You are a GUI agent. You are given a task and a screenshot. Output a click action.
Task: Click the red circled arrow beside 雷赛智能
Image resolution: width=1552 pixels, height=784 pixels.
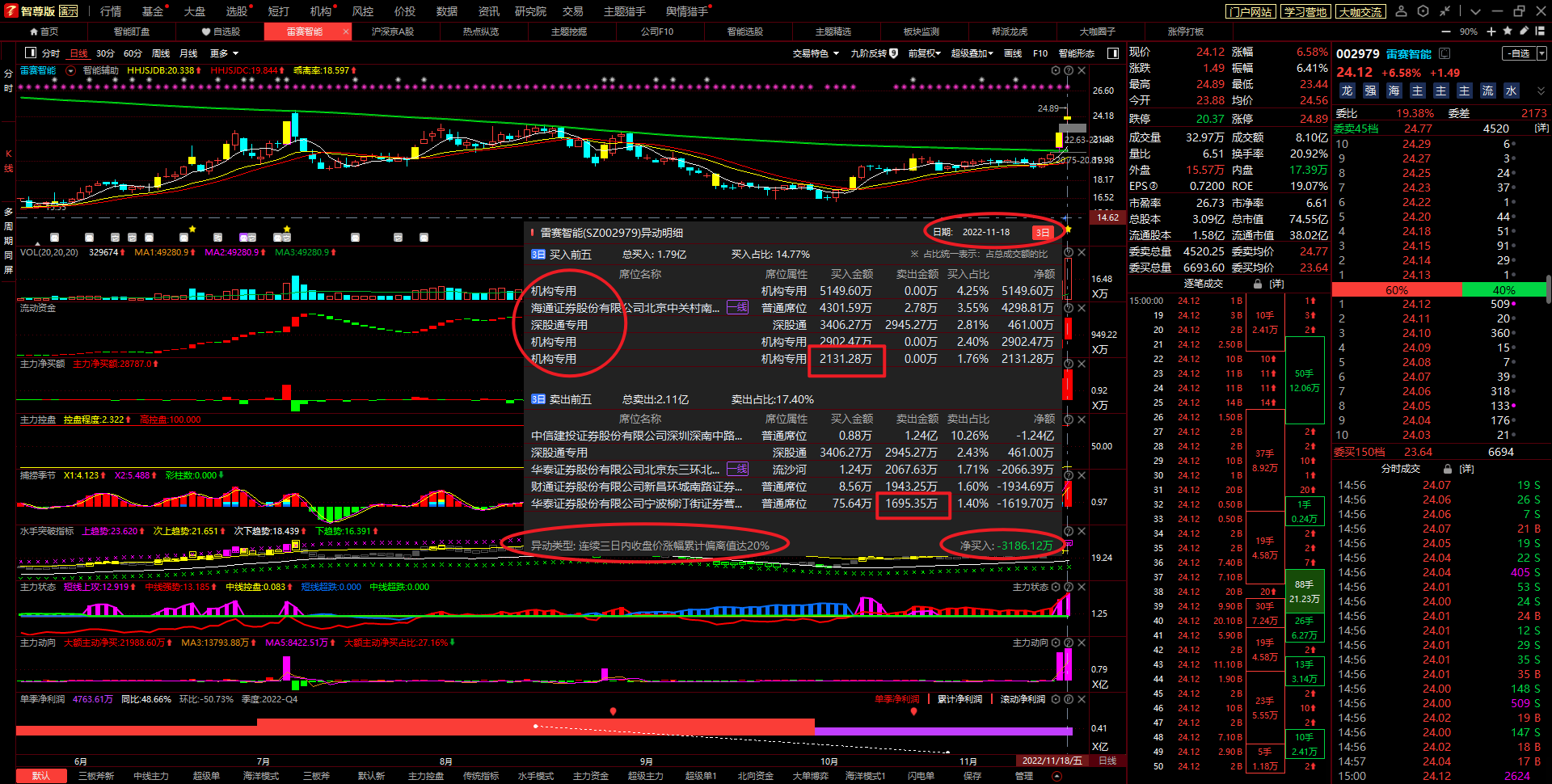71,70
